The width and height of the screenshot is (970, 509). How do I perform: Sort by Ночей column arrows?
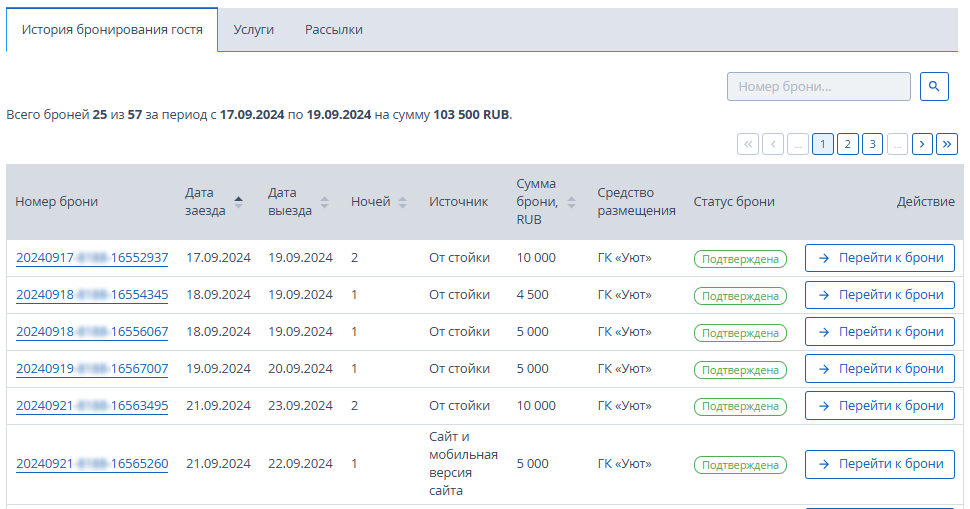[402, 202]
